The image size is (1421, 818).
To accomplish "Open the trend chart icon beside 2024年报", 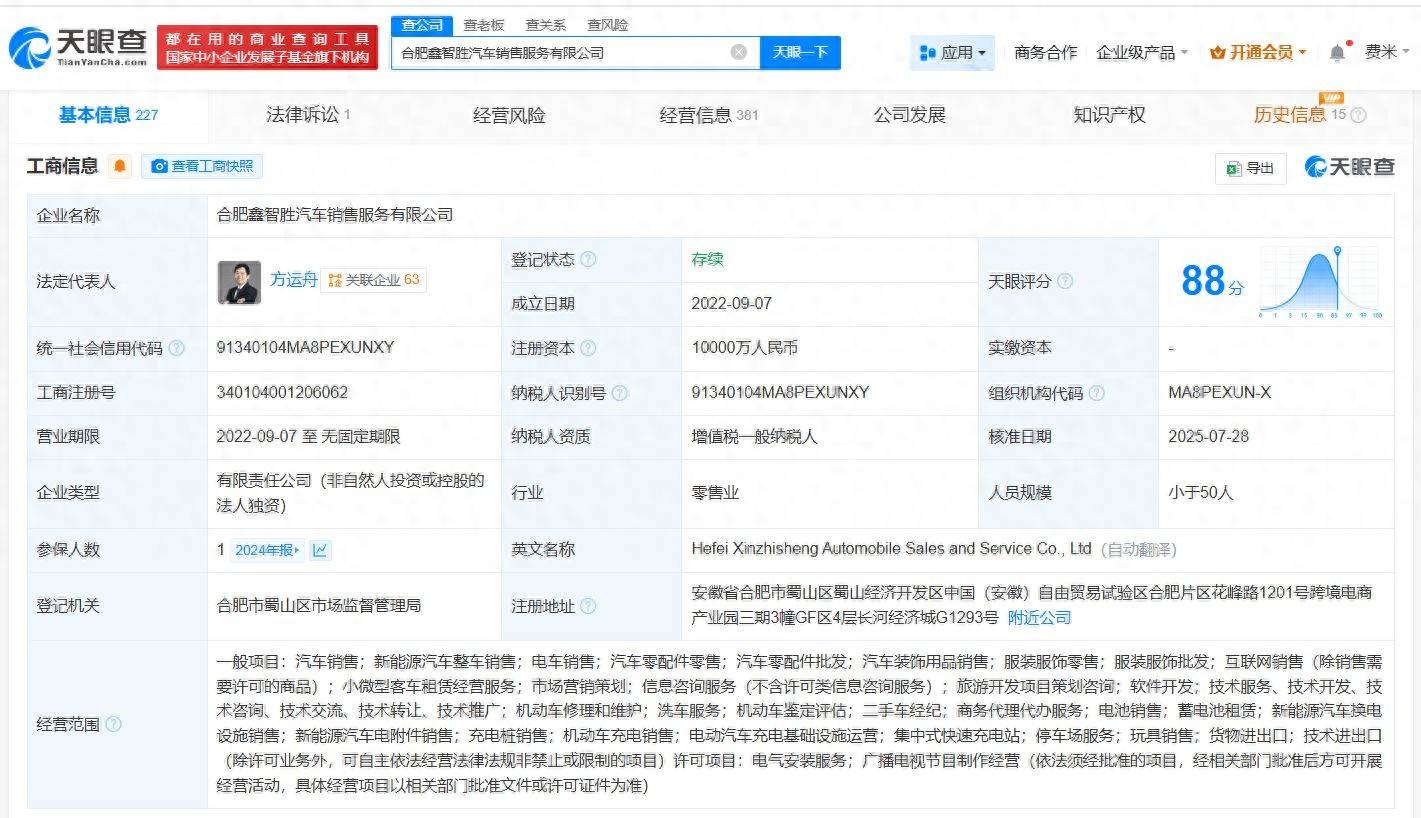I will [x=320, y=550].
